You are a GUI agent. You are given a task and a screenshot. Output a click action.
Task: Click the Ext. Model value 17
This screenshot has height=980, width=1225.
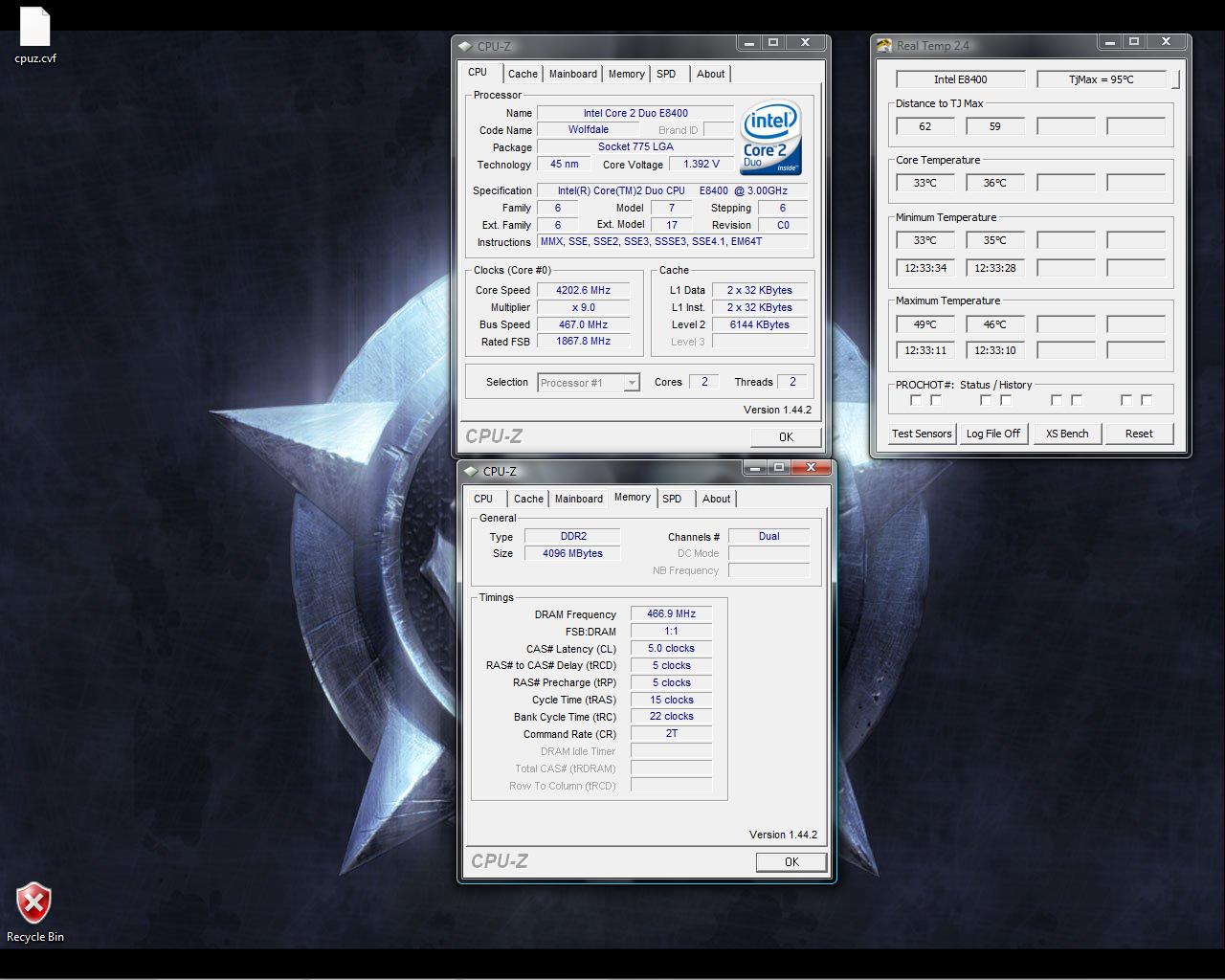671,225
